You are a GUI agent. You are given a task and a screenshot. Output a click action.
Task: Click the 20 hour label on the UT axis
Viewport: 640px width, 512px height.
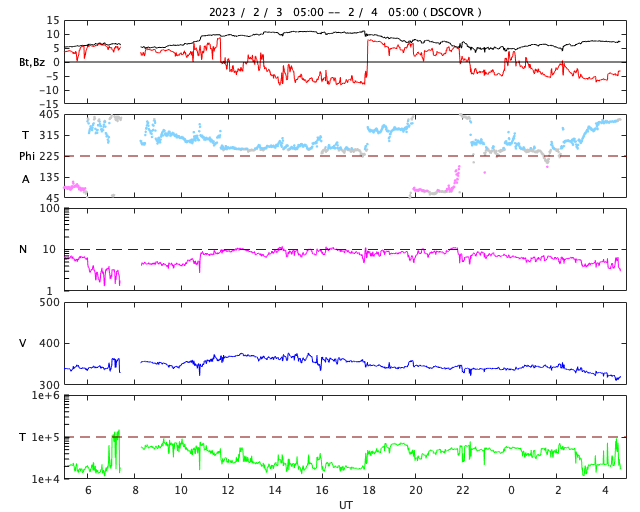(x=416, y=490)
